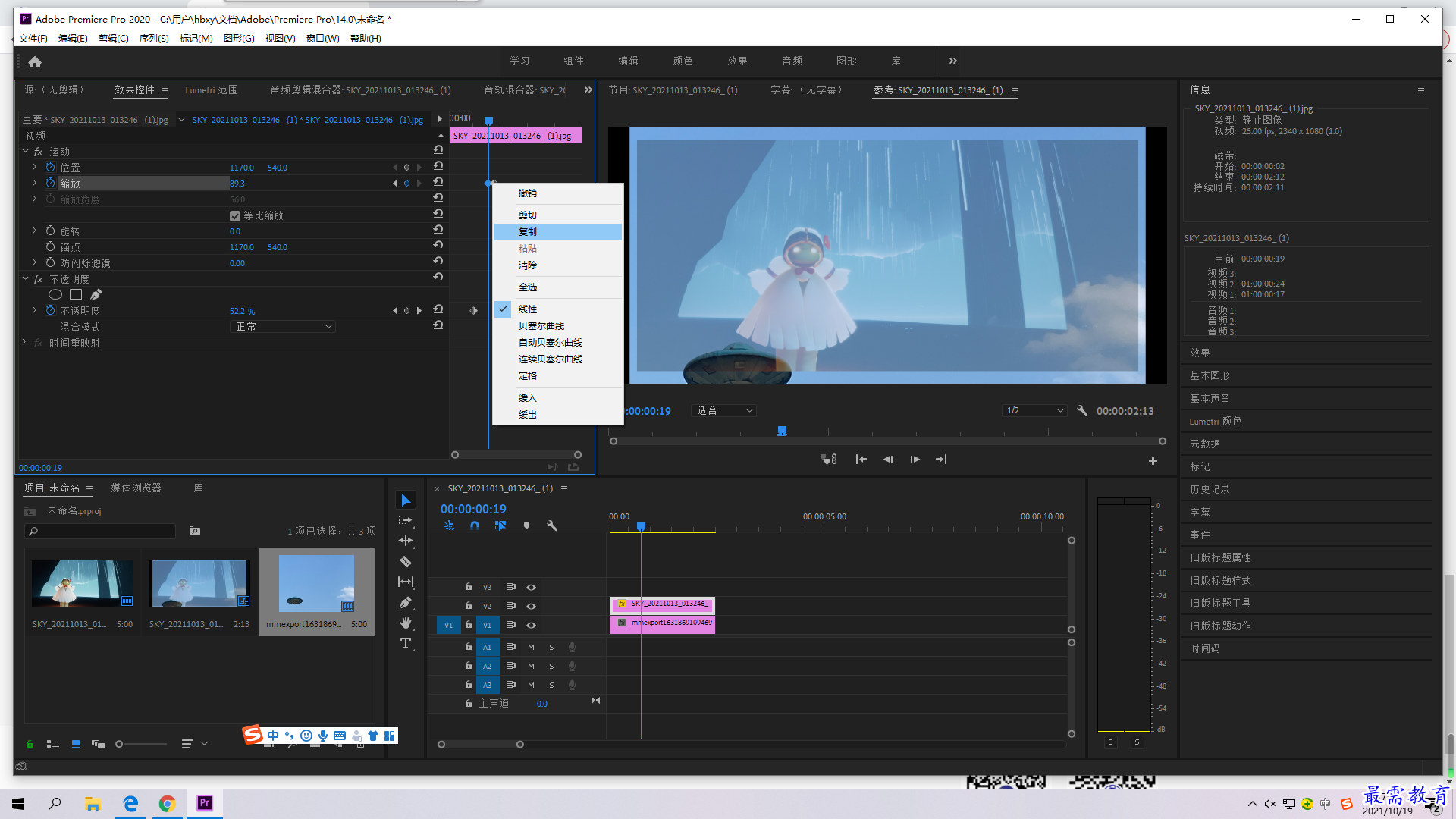Create 4-point polygon mask under Opacity
The width and height of the screenshot is (1456, 819).
coord(76,294)
